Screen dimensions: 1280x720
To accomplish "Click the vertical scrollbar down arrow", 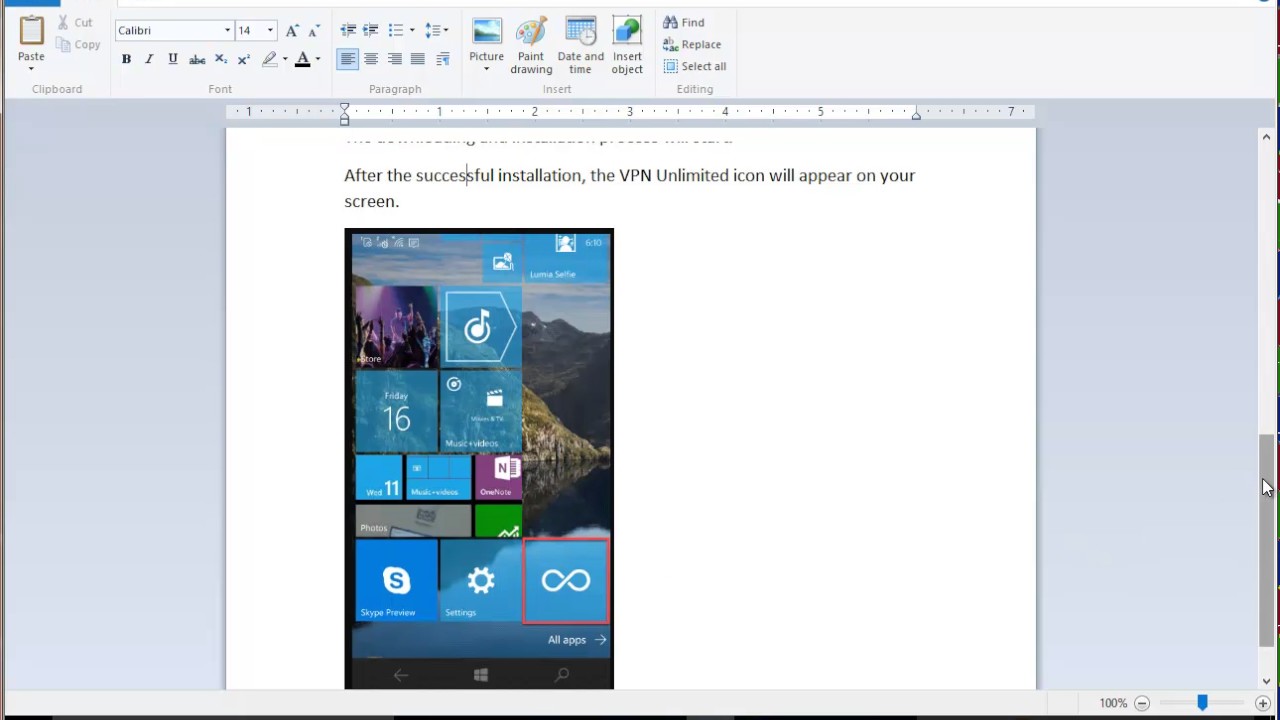I will point(1266,681).
